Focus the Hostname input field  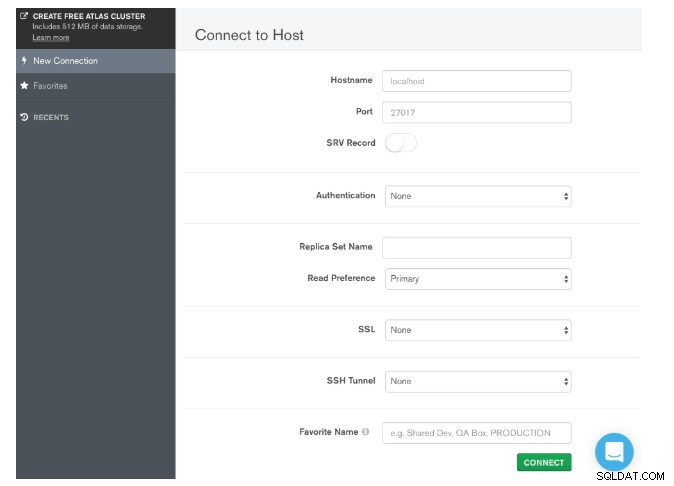(x=477, y=81)
